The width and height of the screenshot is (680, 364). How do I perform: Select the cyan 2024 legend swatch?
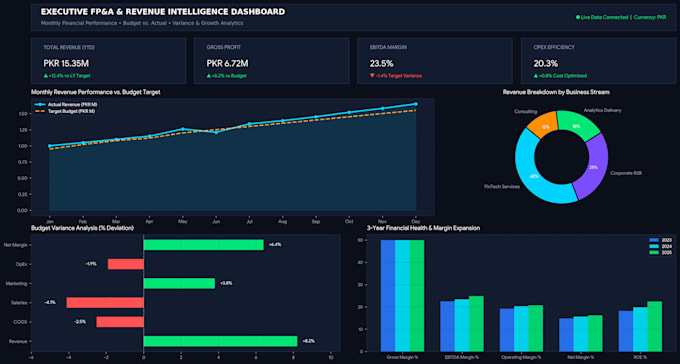pos(654,246)
